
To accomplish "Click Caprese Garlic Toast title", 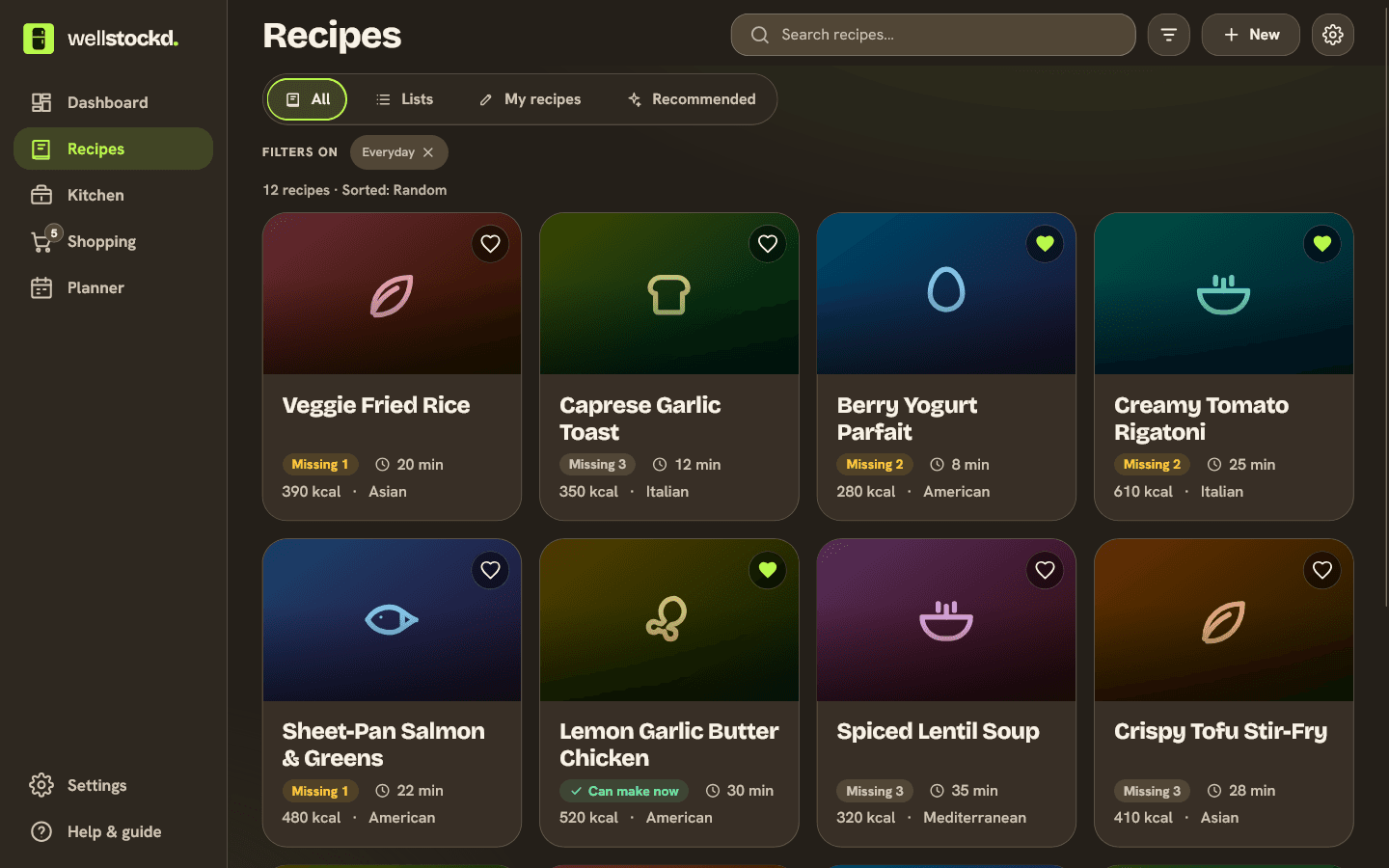I will 640,419.
